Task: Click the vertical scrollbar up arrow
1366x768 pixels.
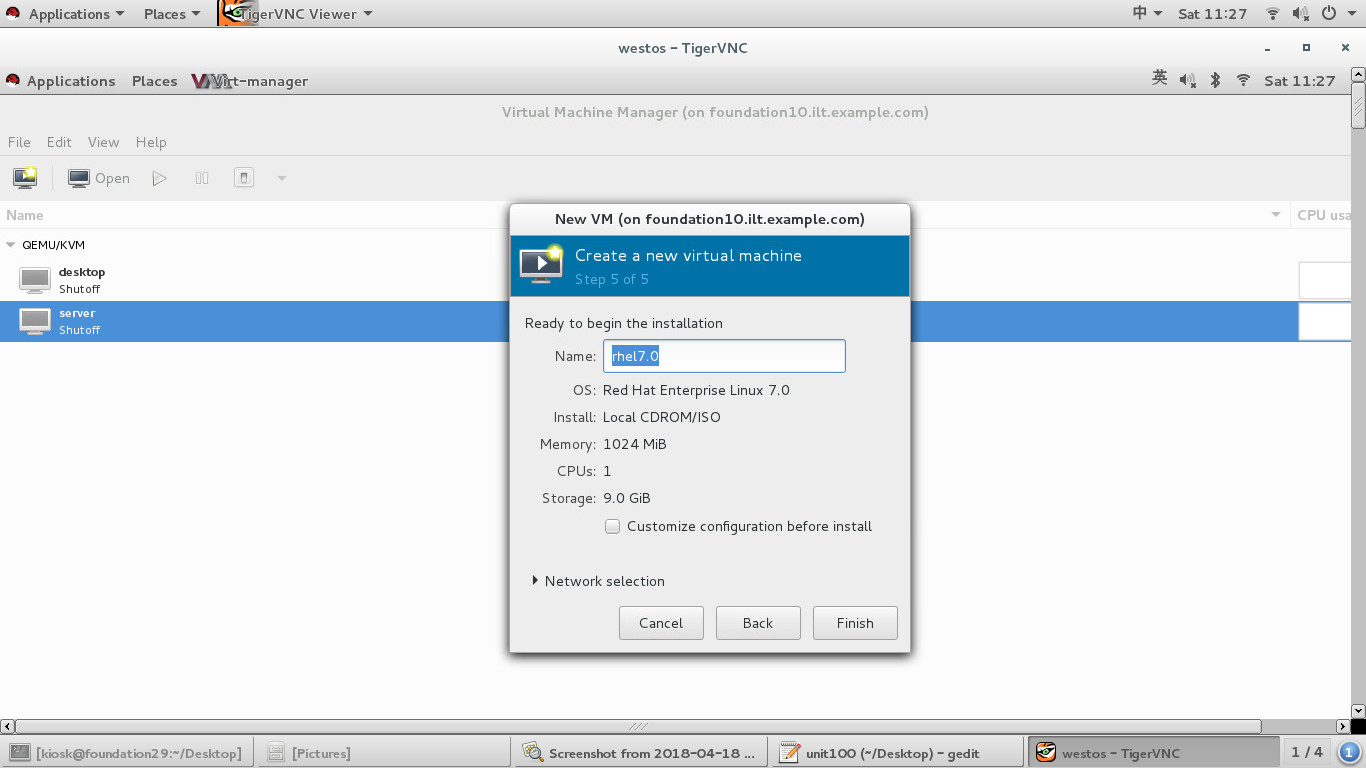Action: click(1358, 74)
